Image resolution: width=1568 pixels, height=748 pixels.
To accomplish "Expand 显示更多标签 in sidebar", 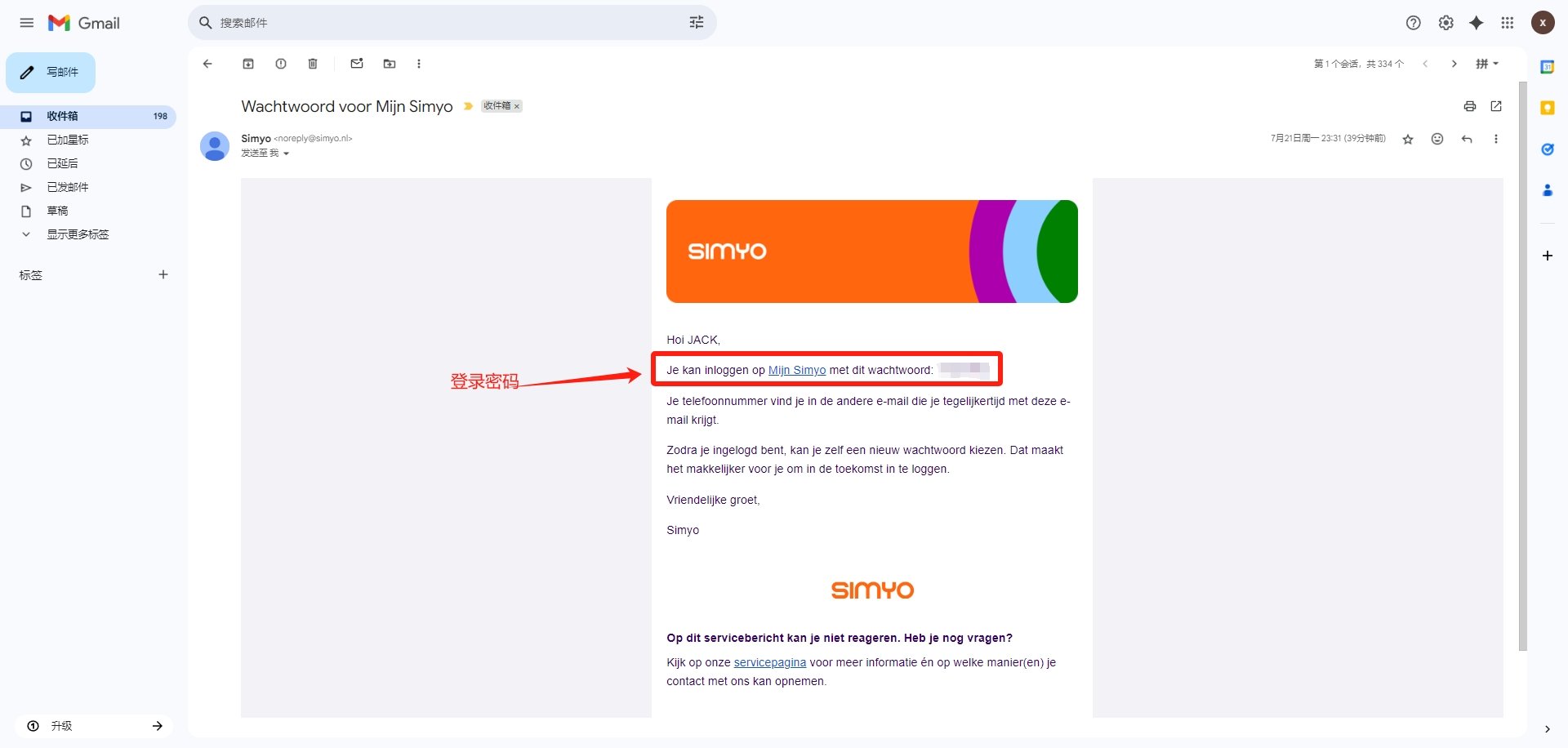I will (78, 234).
